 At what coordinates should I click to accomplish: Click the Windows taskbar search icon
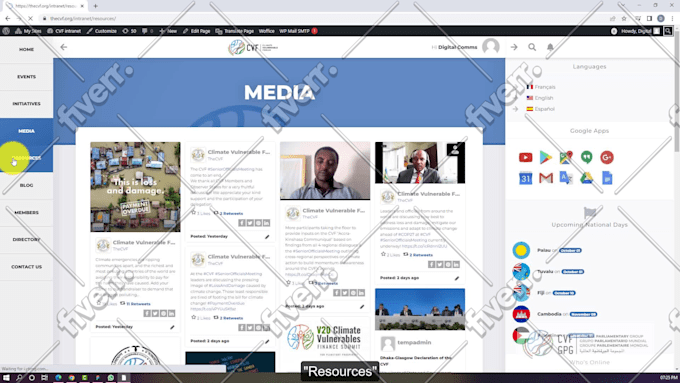(x=19, y=378)
